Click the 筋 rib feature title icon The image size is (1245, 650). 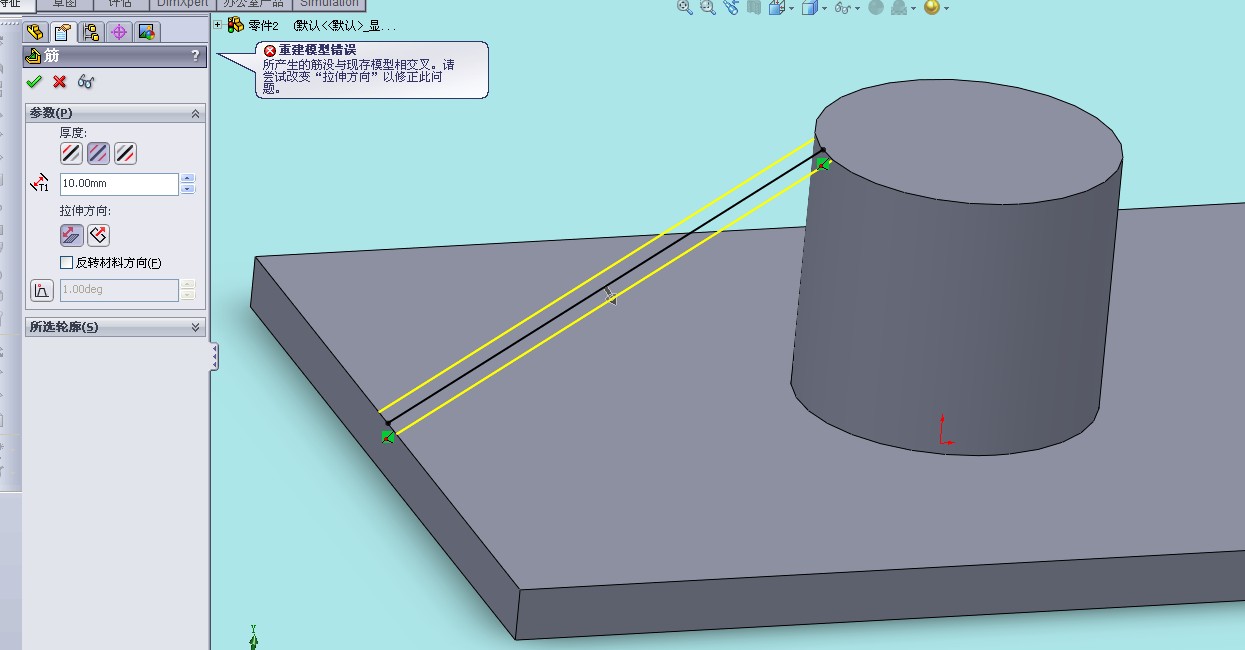[33, 57]
